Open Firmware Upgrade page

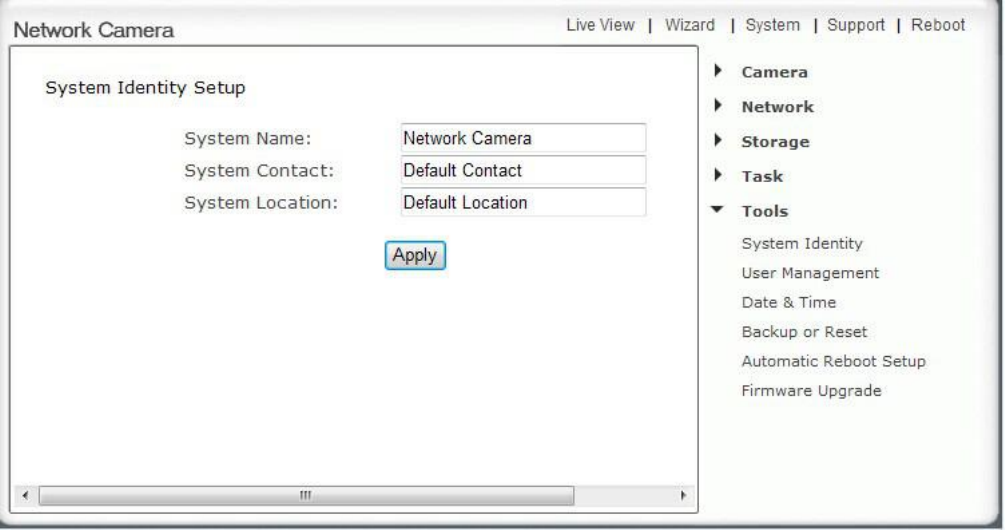point(811,391)
